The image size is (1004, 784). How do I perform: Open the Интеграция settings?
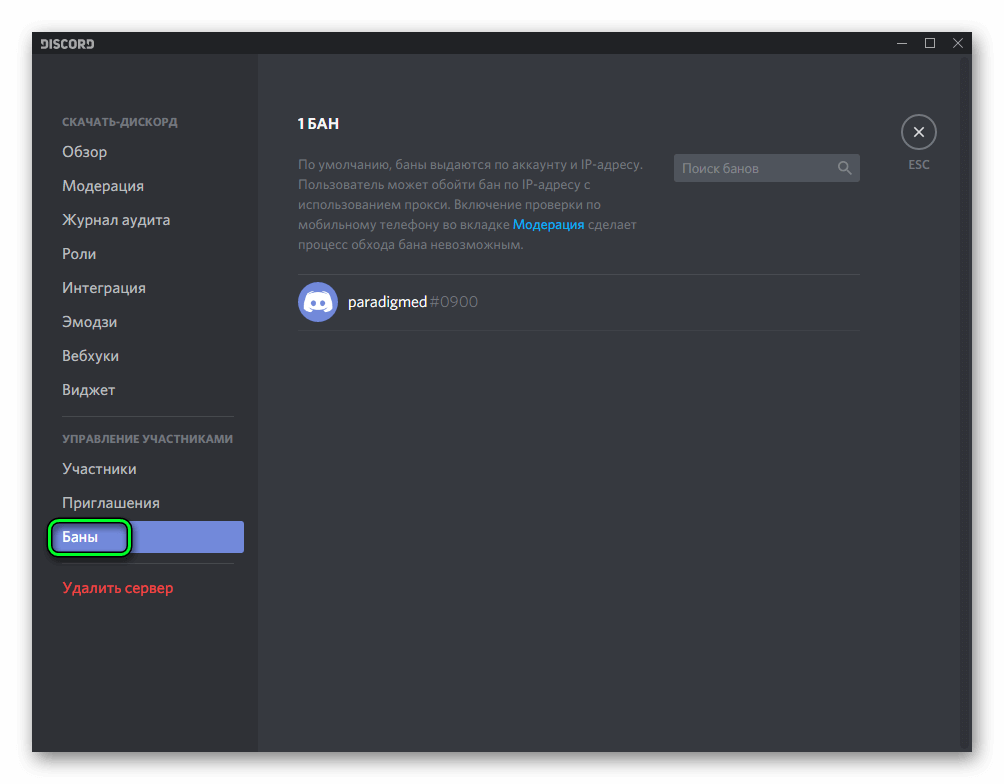point(104,288)
